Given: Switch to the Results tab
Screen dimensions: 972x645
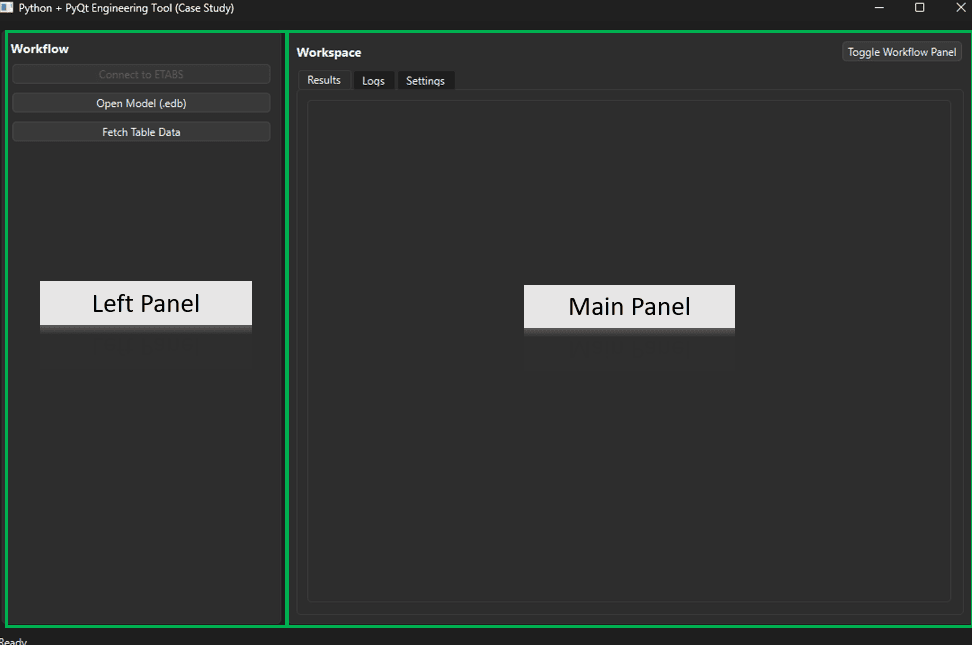Looking at the screenshot, I should pyautogui.click(x=324, y=80).
